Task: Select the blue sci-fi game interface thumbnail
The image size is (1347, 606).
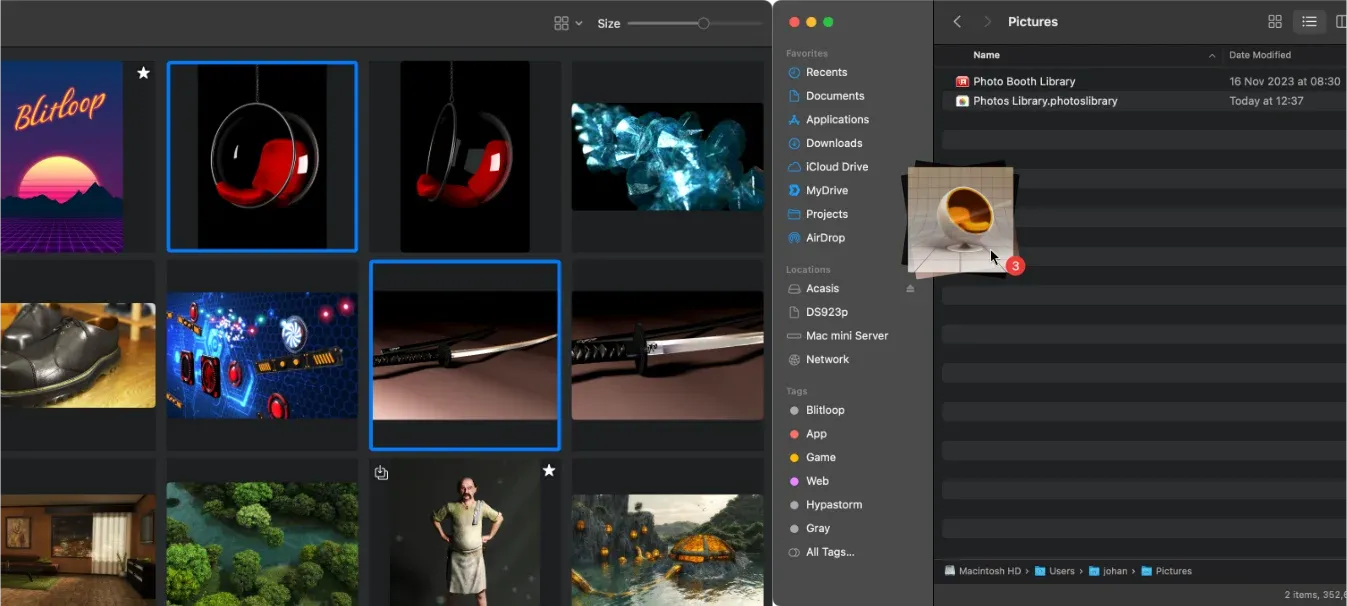Action: pyautogui.click(x=262, y=355)
